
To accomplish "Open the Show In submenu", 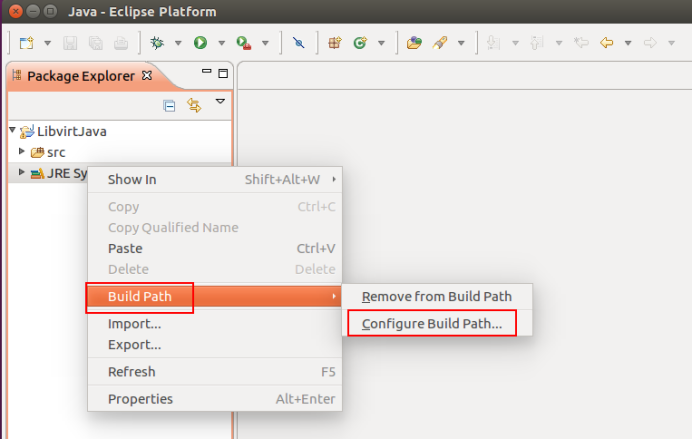I will click(215, 180).
